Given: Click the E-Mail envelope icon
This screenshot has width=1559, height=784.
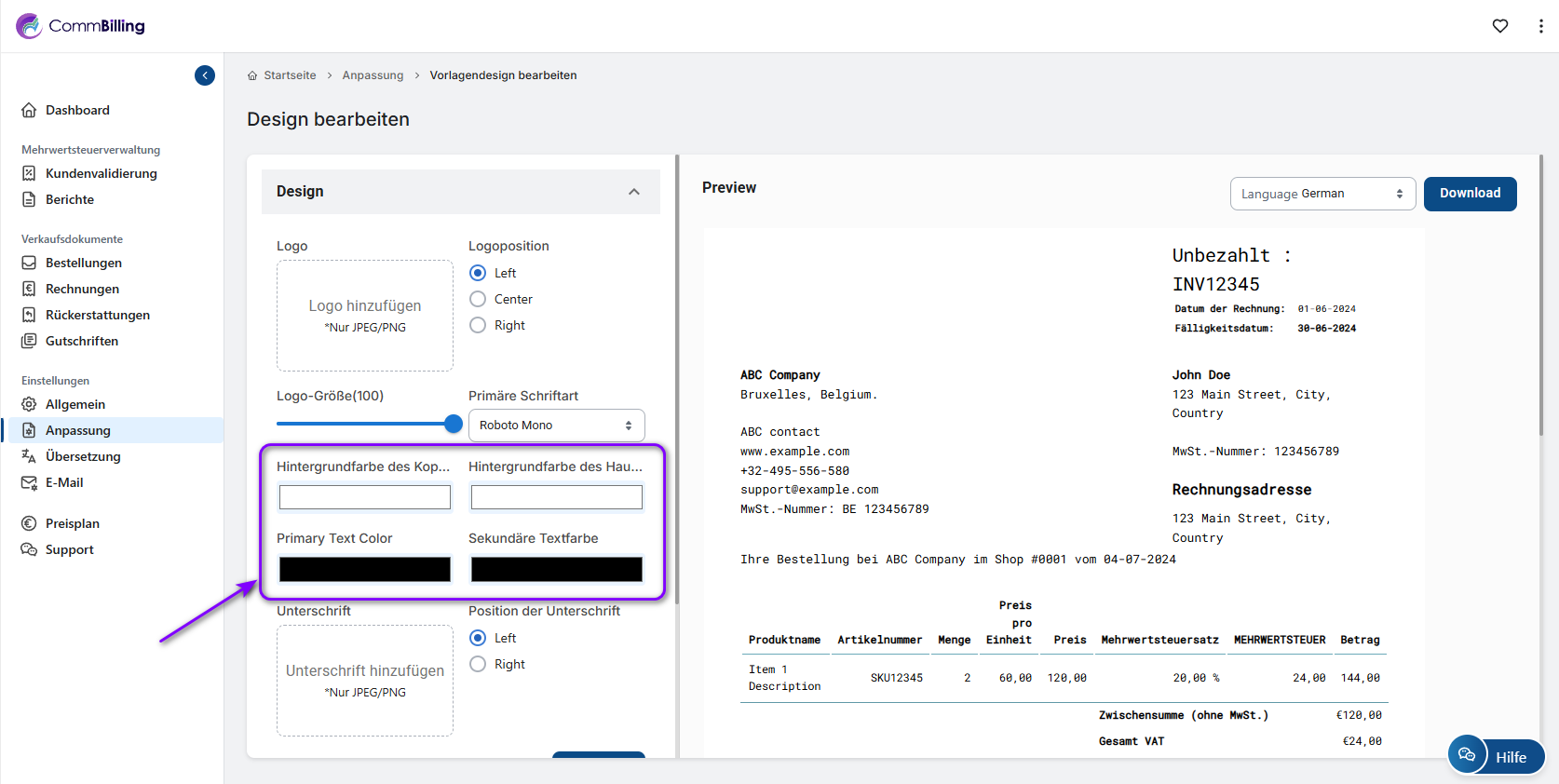Looking at the screenshot, I should [x=29, y=482].
